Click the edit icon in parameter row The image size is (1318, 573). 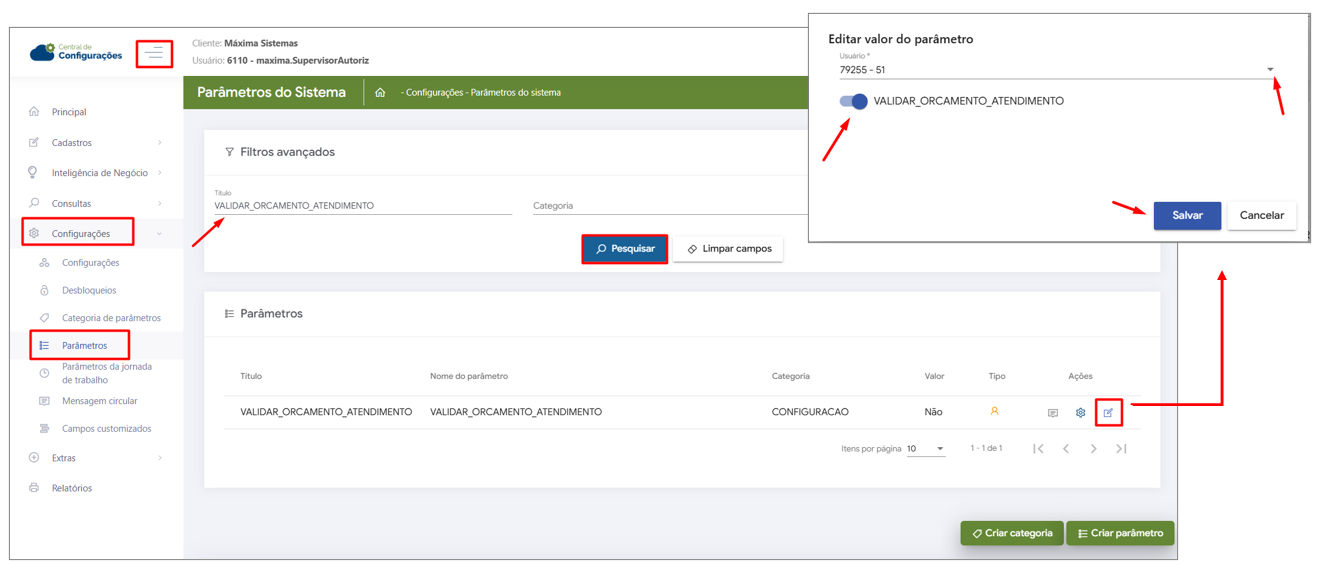[1108, 412]
